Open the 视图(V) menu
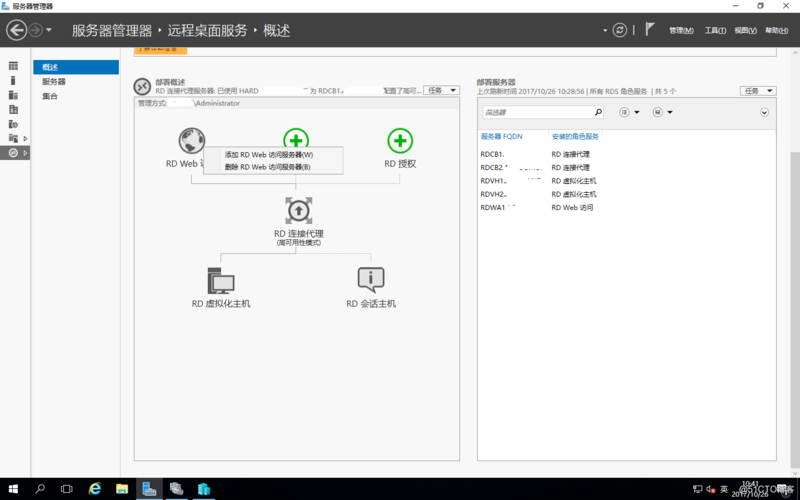Image resolution: width=800 pixels, height=500 pixels. click(x=745, y=31)
